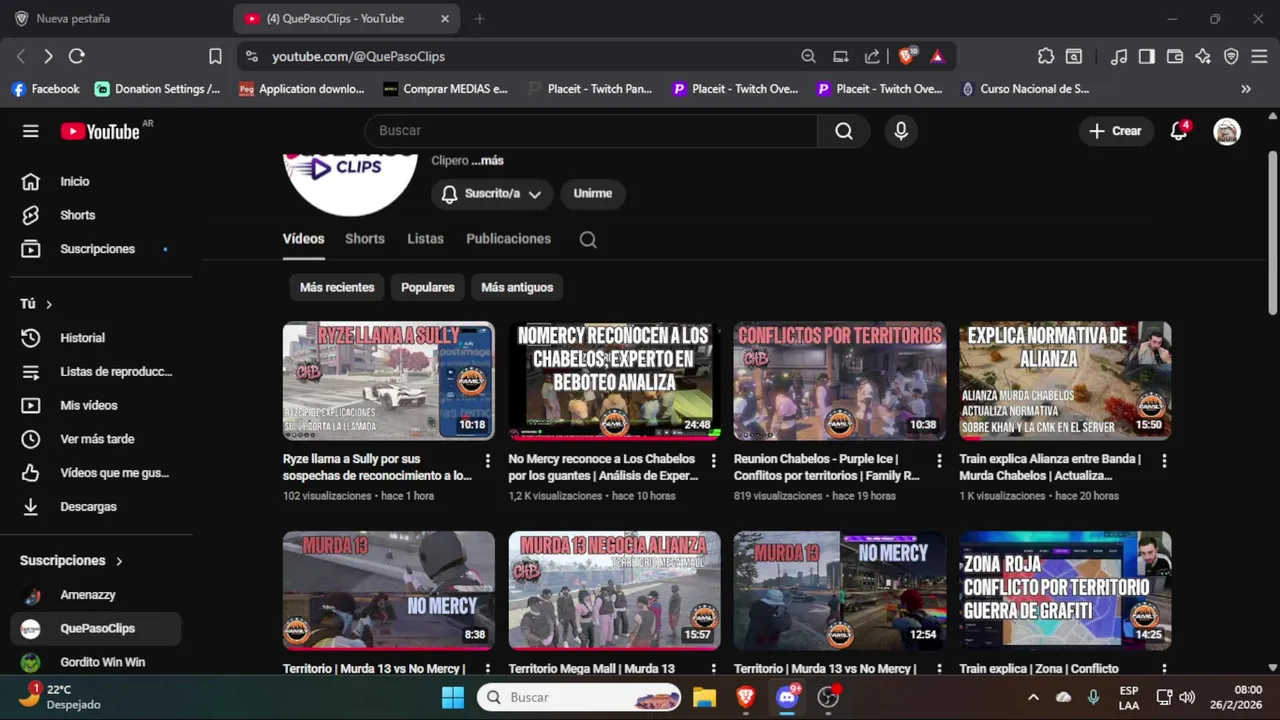Viewport: 1280px width, 720px height.
Task: Switch to the Shorts channel tab
Action: 365,239
